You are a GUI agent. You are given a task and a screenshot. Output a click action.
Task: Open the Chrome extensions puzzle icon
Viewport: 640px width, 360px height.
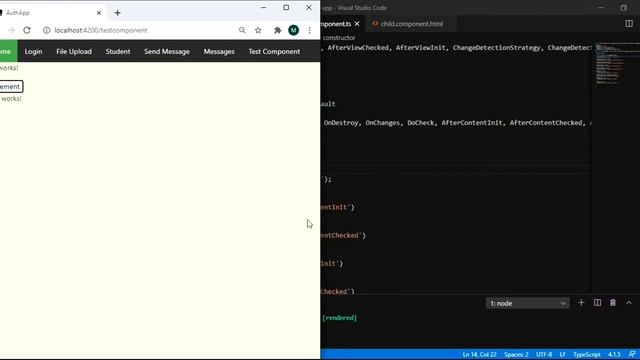[x=278, y=30]
